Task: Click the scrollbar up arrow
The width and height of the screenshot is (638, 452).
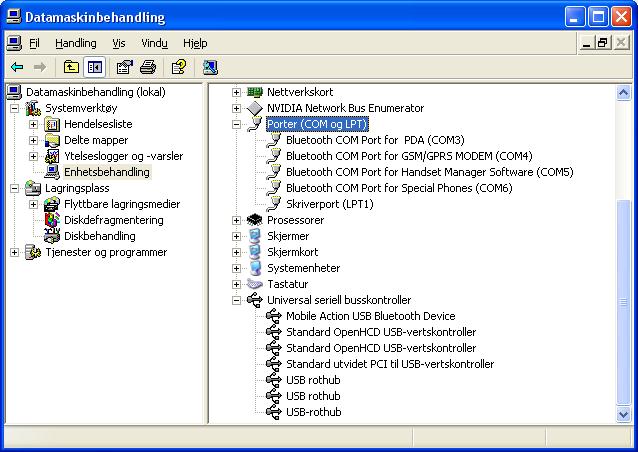Action: pyautogui.click(x=623, y=93)
